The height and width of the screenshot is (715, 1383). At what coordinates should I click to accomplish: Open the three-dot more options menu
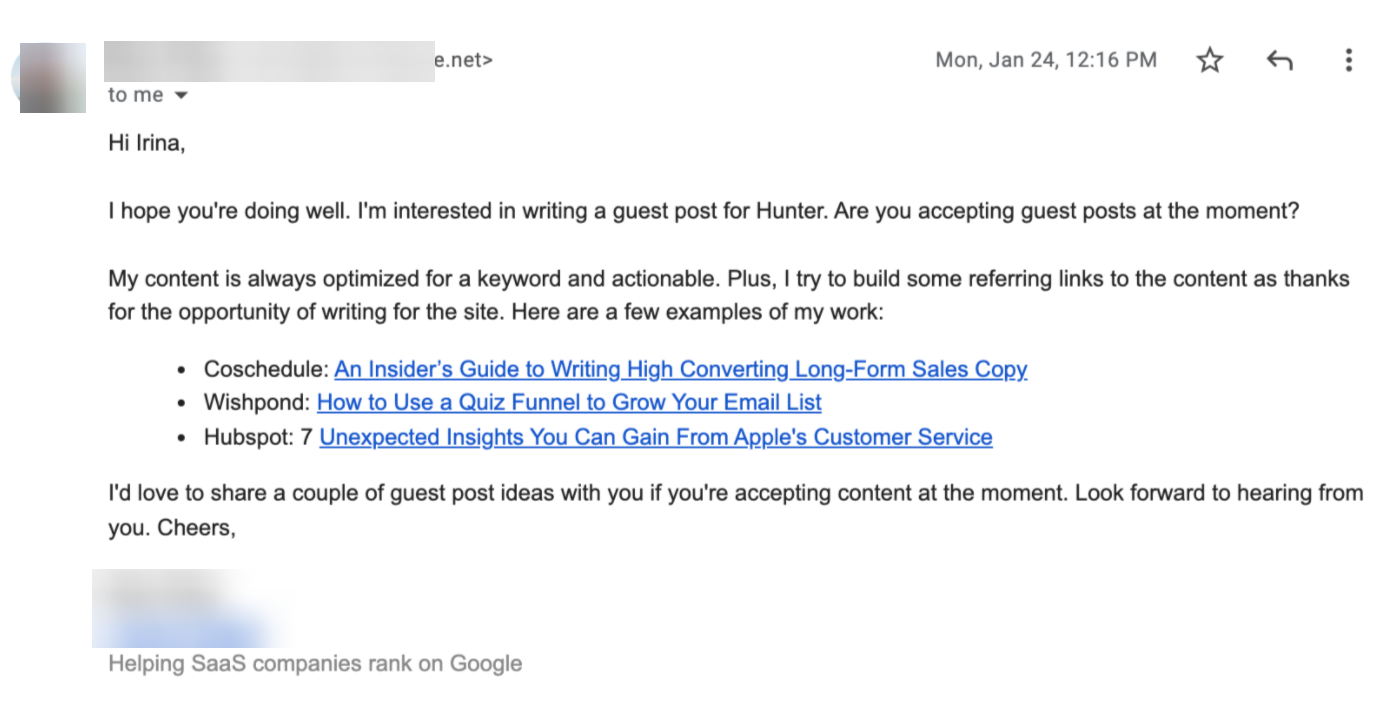[x=1348, y=61]
